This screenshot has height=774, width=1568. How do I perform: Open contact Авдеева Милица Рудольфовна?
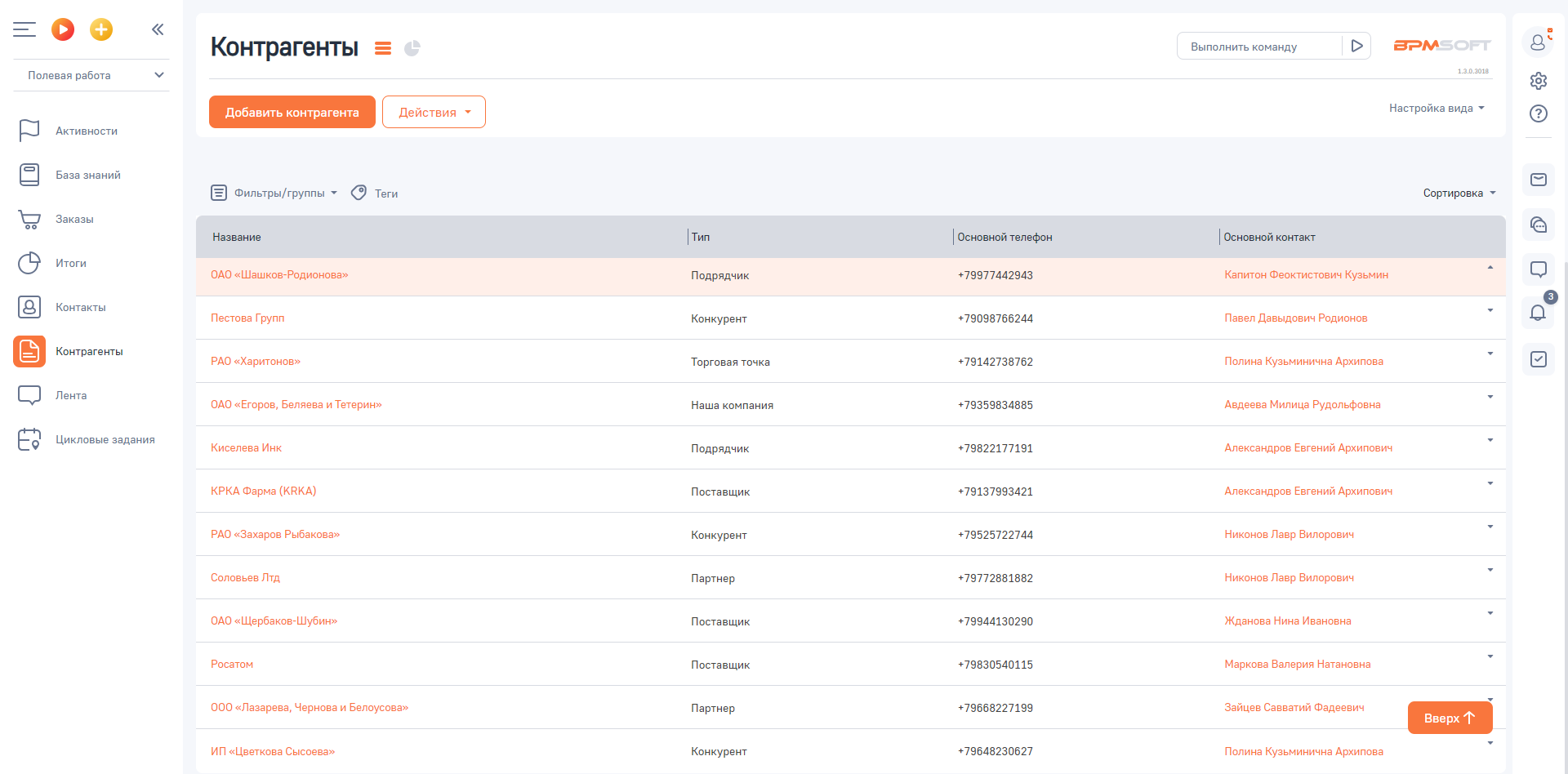pyautogui.click(x=1303, y=404)
